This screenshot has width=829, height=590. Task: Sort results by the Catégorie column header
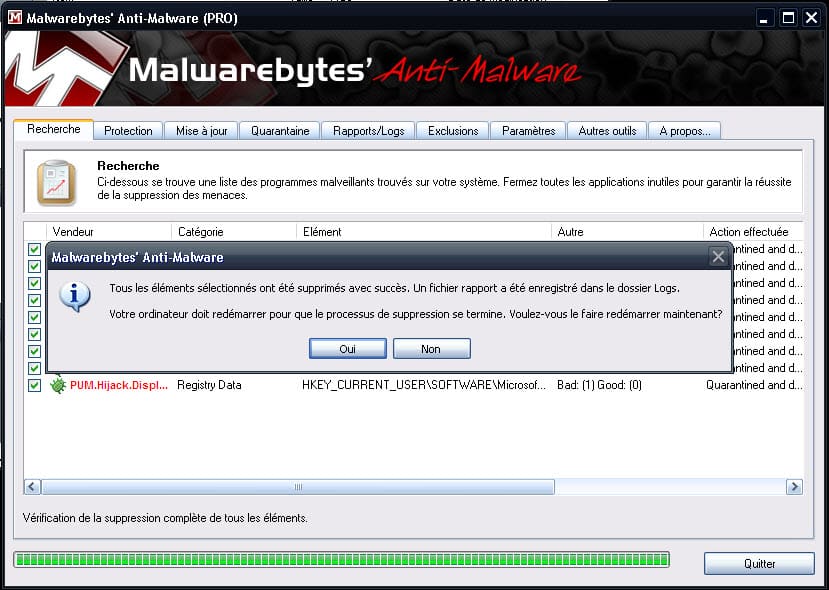coord(234,232)
